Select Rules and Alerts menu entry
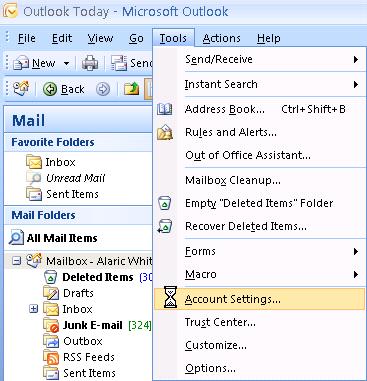This screenshot has height=381, width=367. (x=258, y=132)
